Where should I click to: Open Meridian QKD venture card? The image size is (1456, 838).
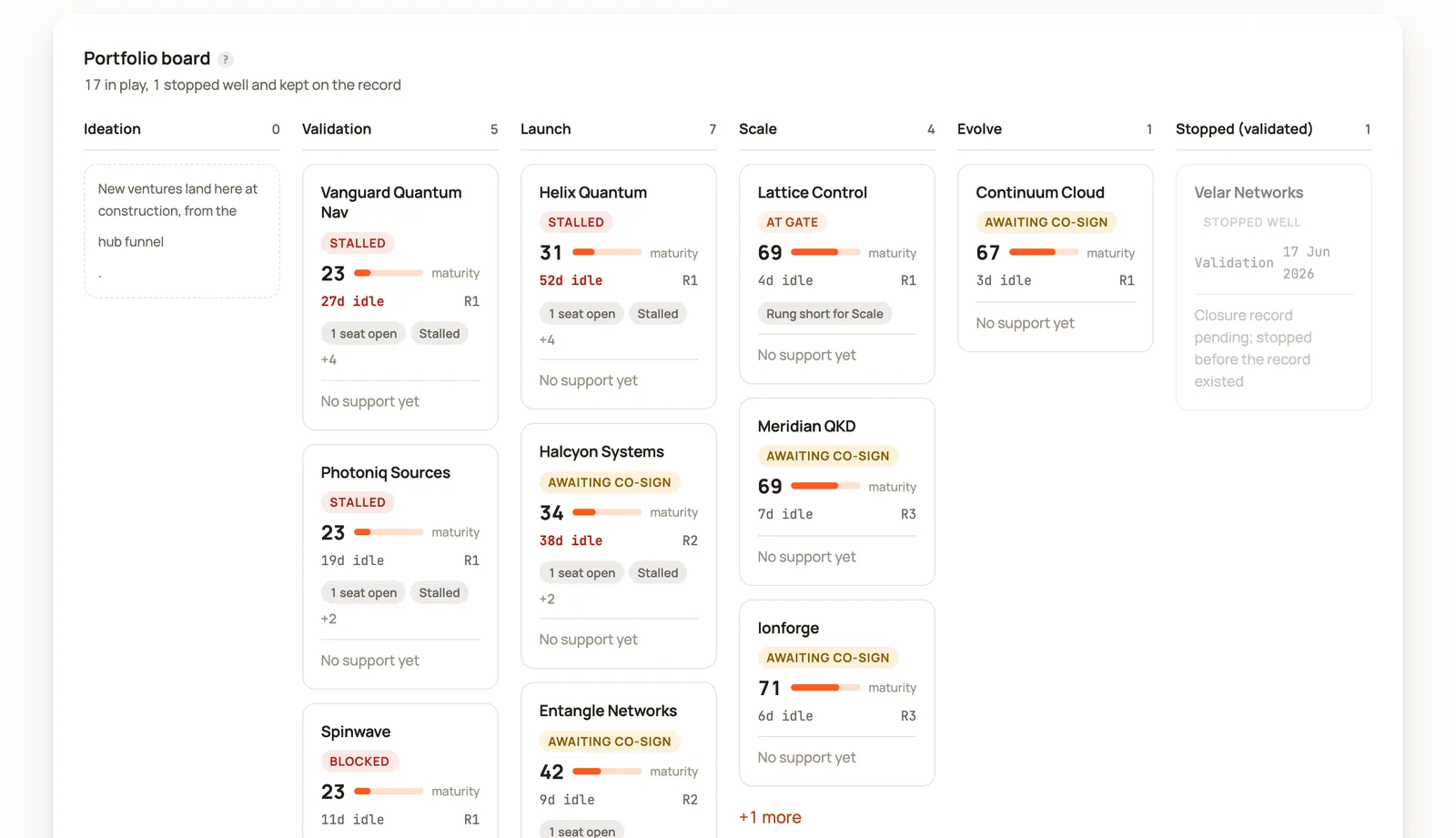(837, 491)
